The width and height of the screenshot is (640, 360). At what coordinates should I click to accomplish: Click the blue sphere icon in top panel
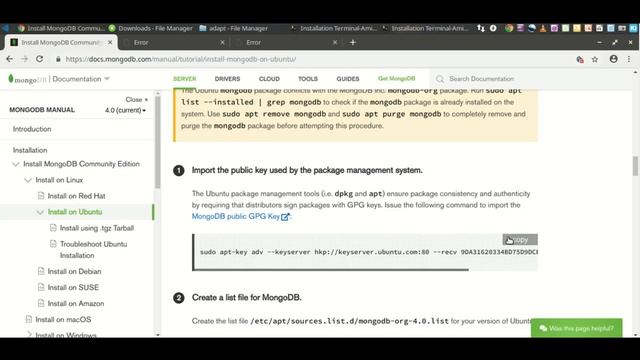click(x=531, y=28)
